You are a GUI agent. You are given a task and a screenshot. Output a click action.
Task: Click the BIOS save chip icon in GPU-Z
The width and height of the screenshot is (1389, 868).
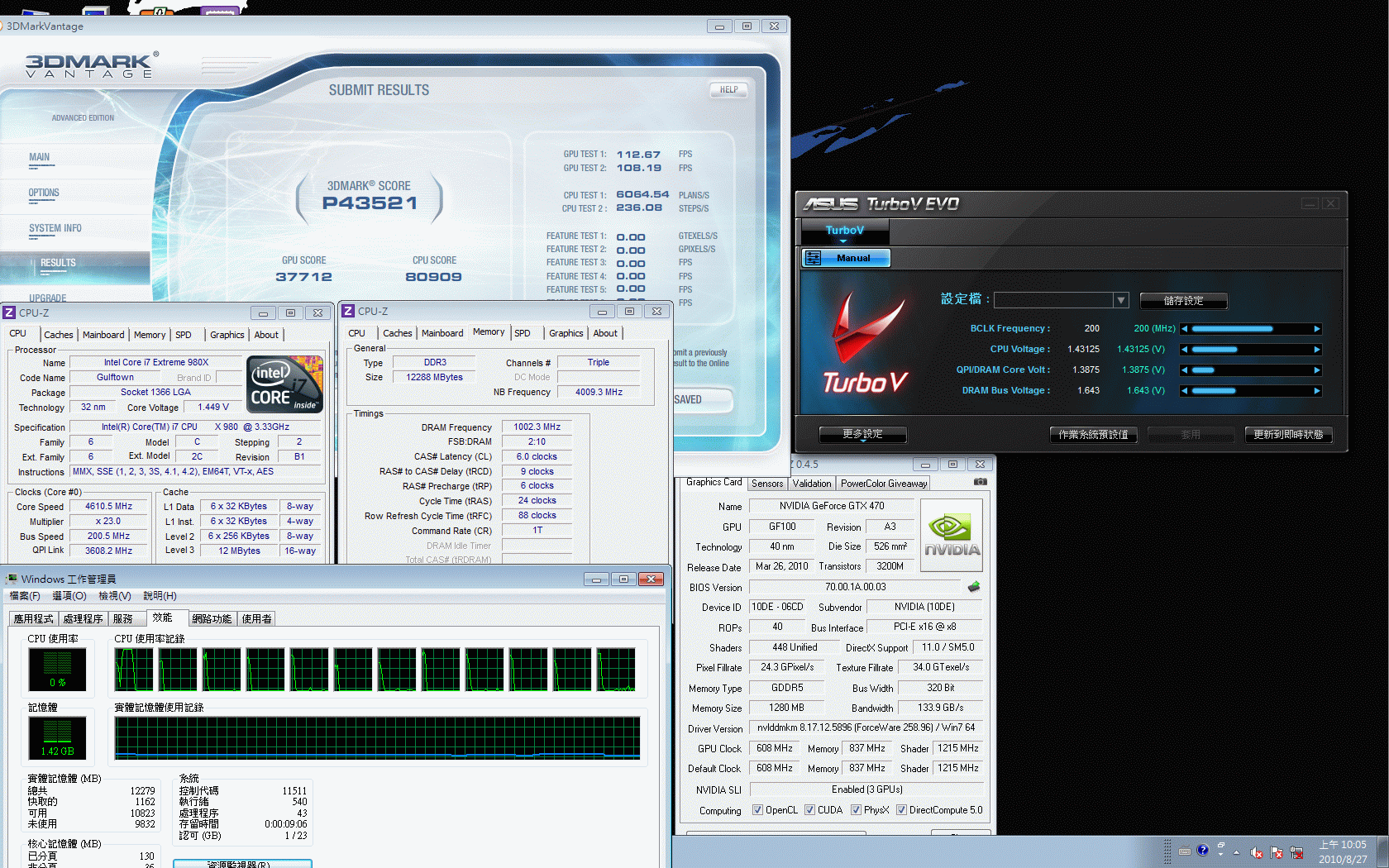[x=974, y=587]
